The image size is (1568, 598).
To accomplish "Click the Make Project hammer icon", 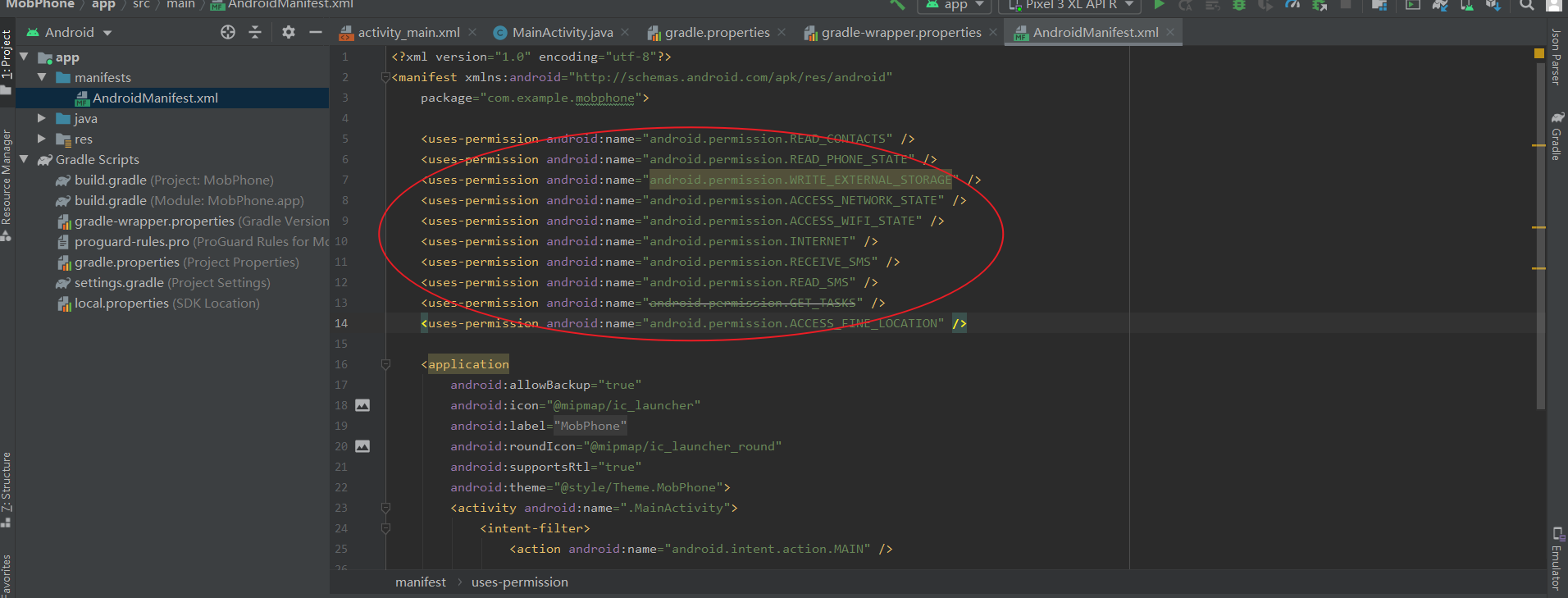I will (x=898, y=4).
